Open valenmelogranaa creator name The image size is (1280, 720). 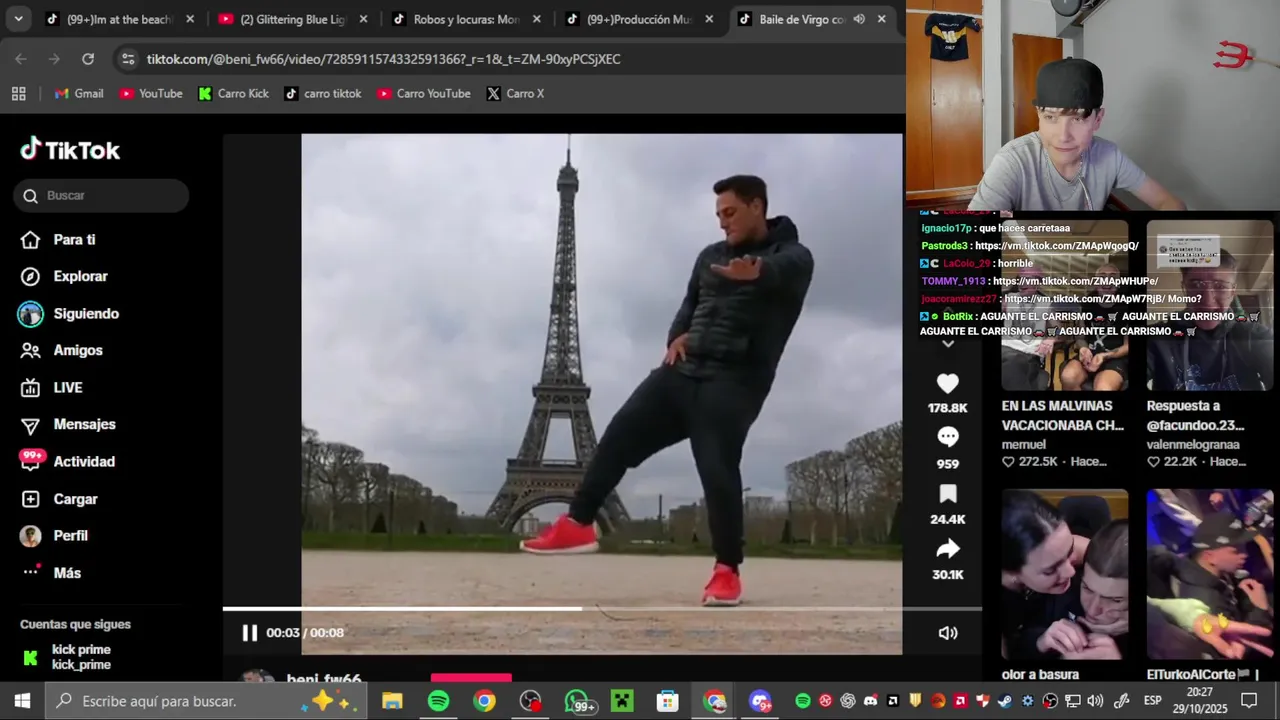coord(1193,444)
